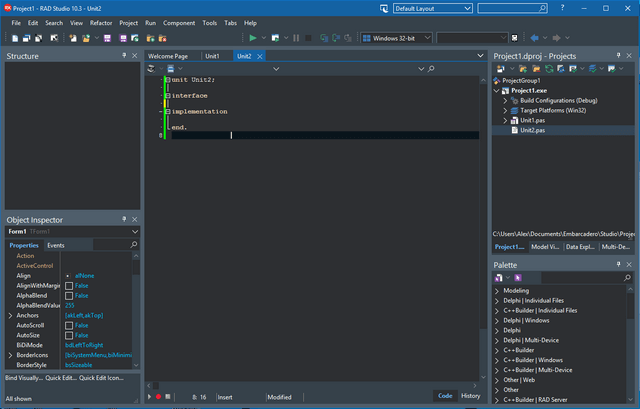Open the Refactor menu
640x409 pixels.
coord(101,22)
